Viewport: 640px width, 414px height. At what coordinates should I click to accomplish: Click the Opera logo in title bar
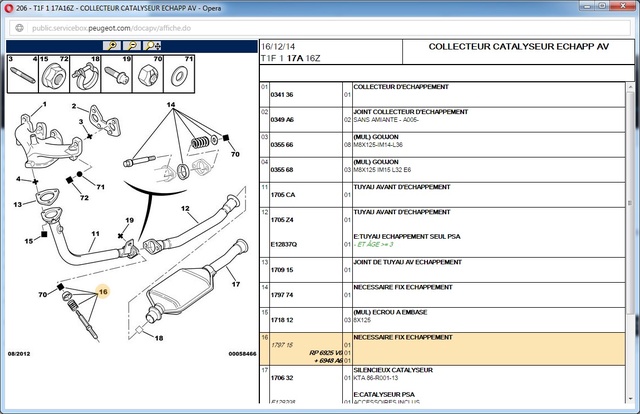(x=9, y=8)
